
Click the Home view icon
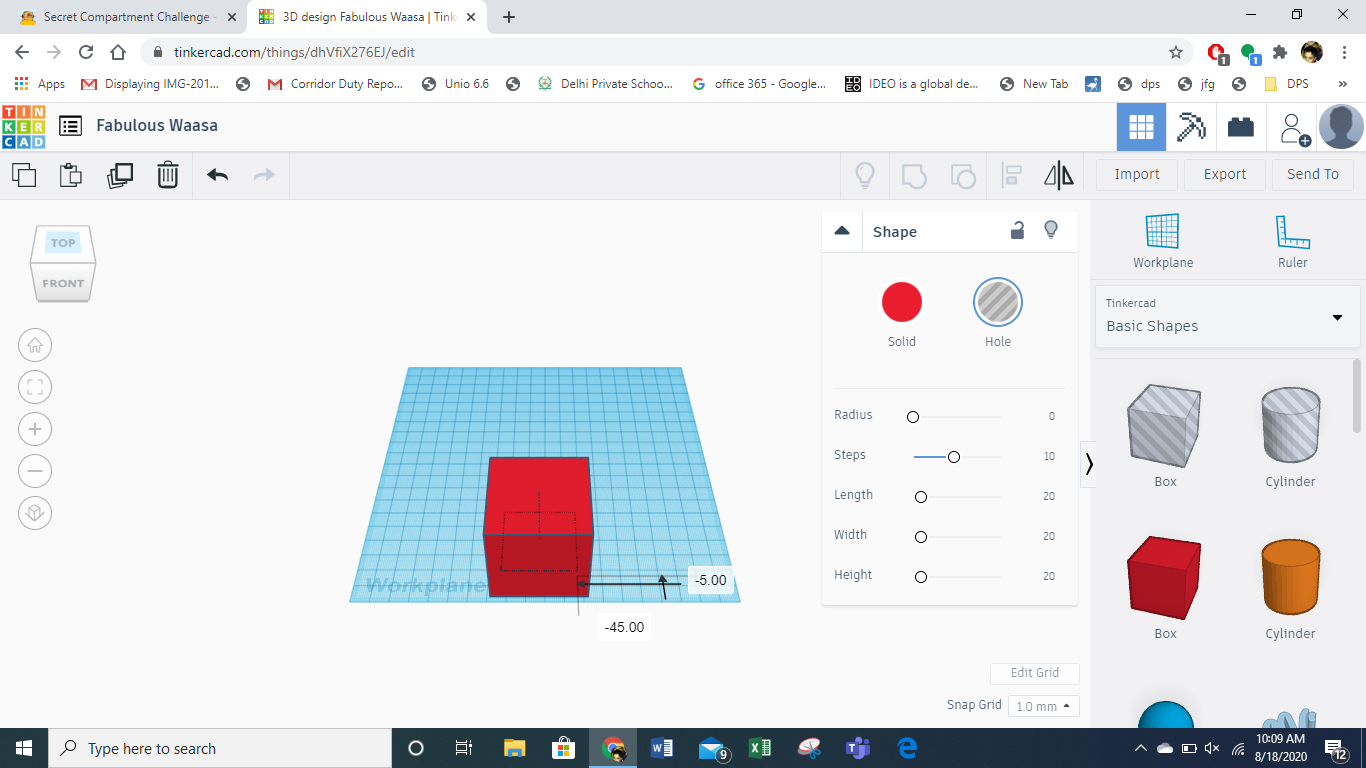coord(35,345)
